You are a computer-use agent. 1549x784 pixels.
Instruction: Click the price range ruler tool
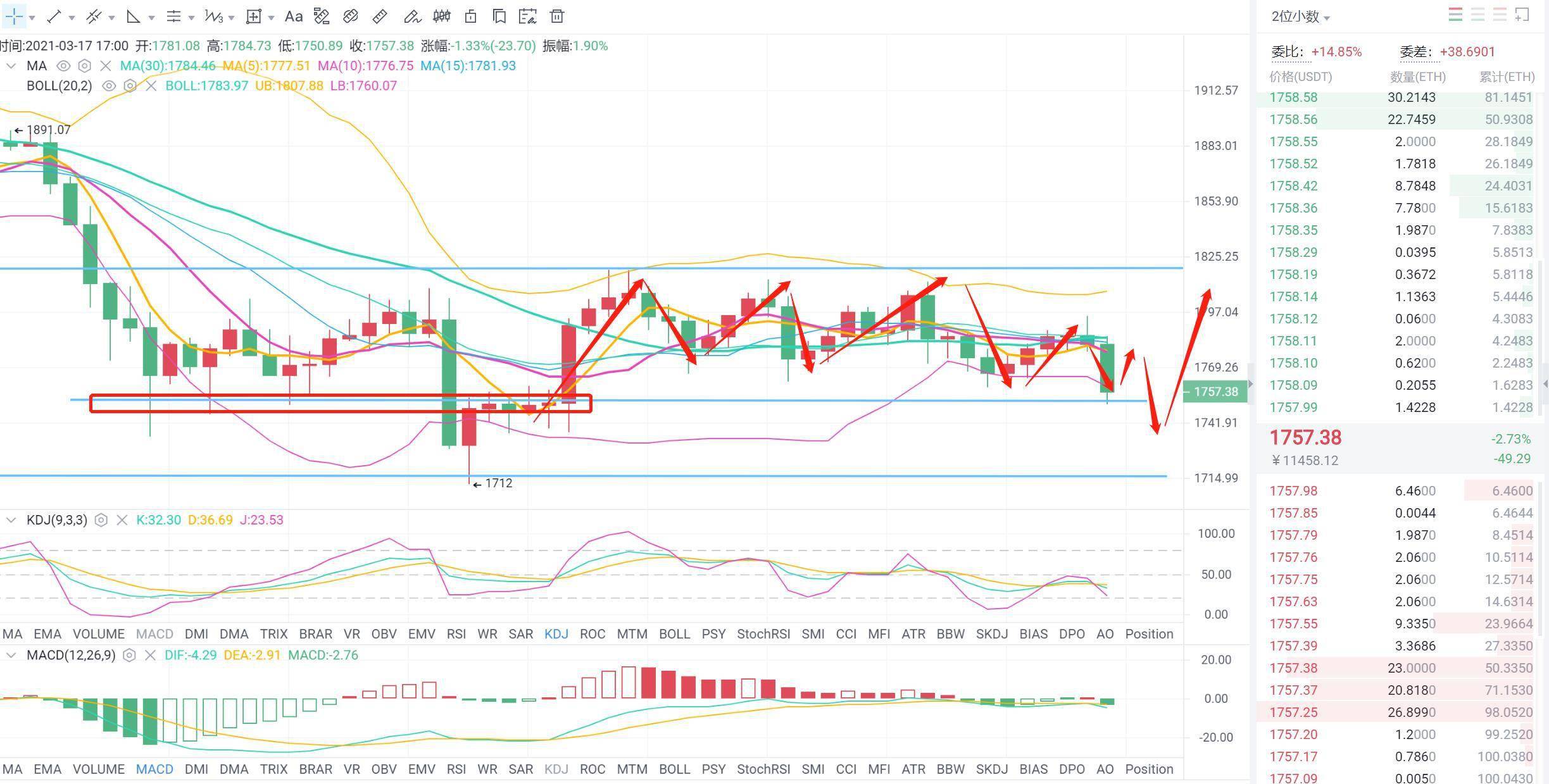(322, 16)
